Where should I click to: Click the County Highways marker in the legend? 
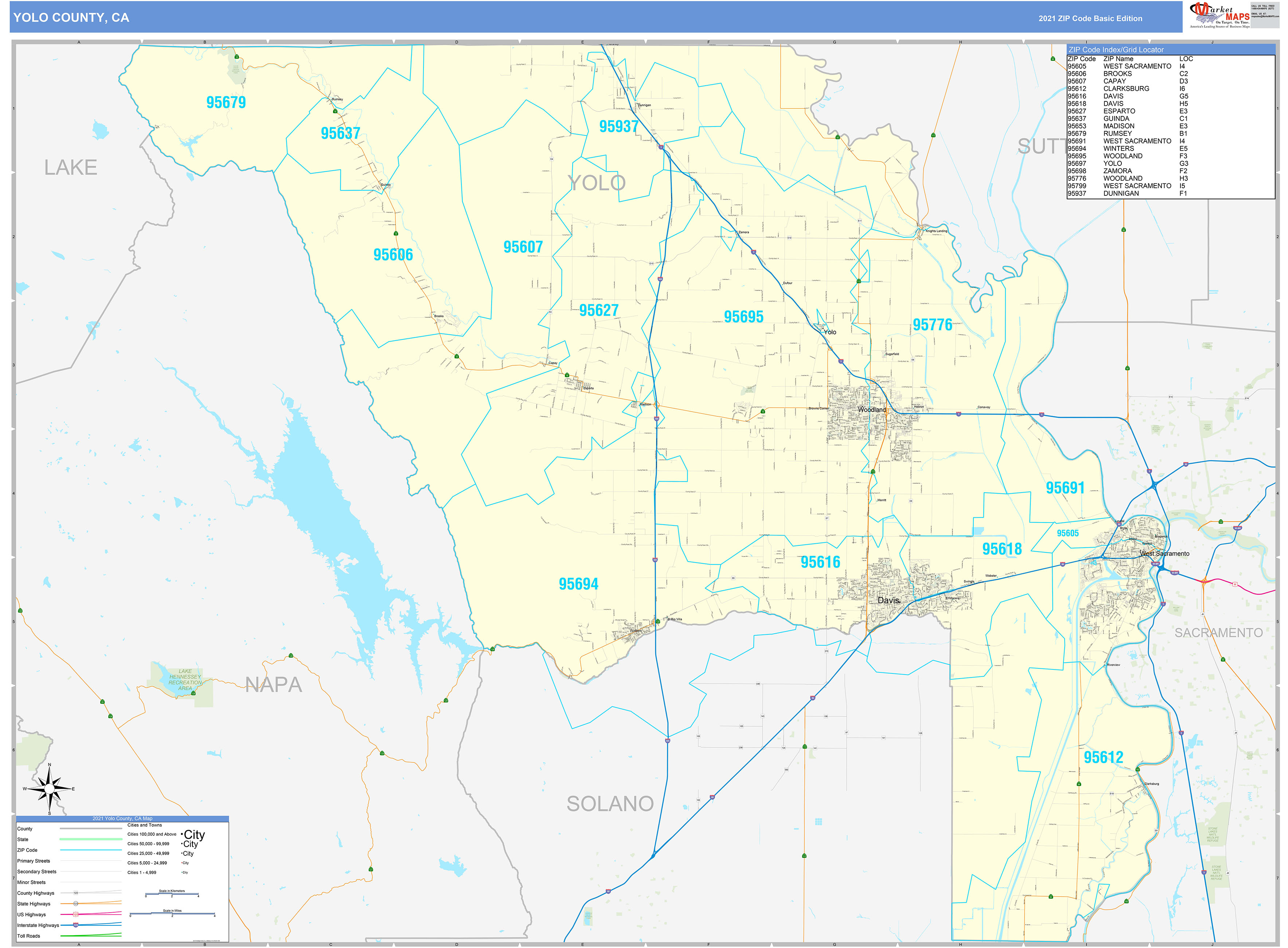(75, 893)
